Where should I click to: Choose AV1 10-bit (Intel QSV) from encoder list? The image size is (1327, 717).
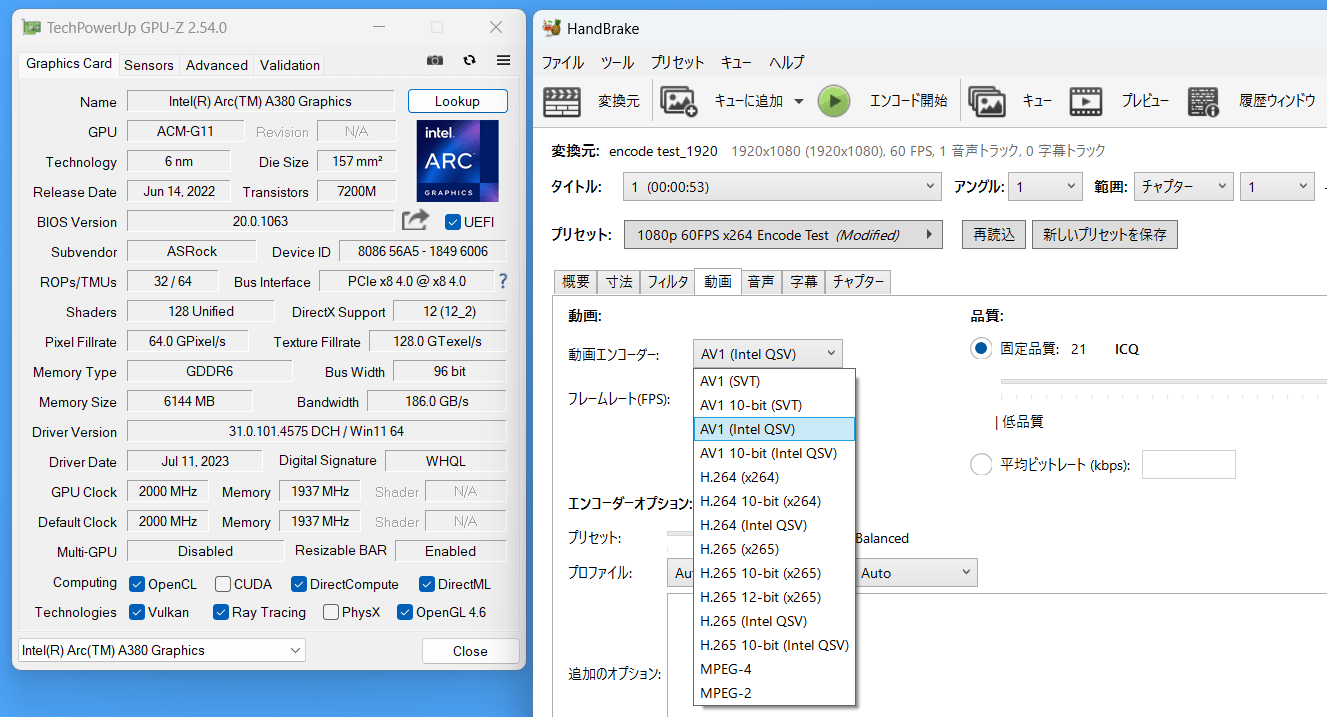(x=775, y=453)
